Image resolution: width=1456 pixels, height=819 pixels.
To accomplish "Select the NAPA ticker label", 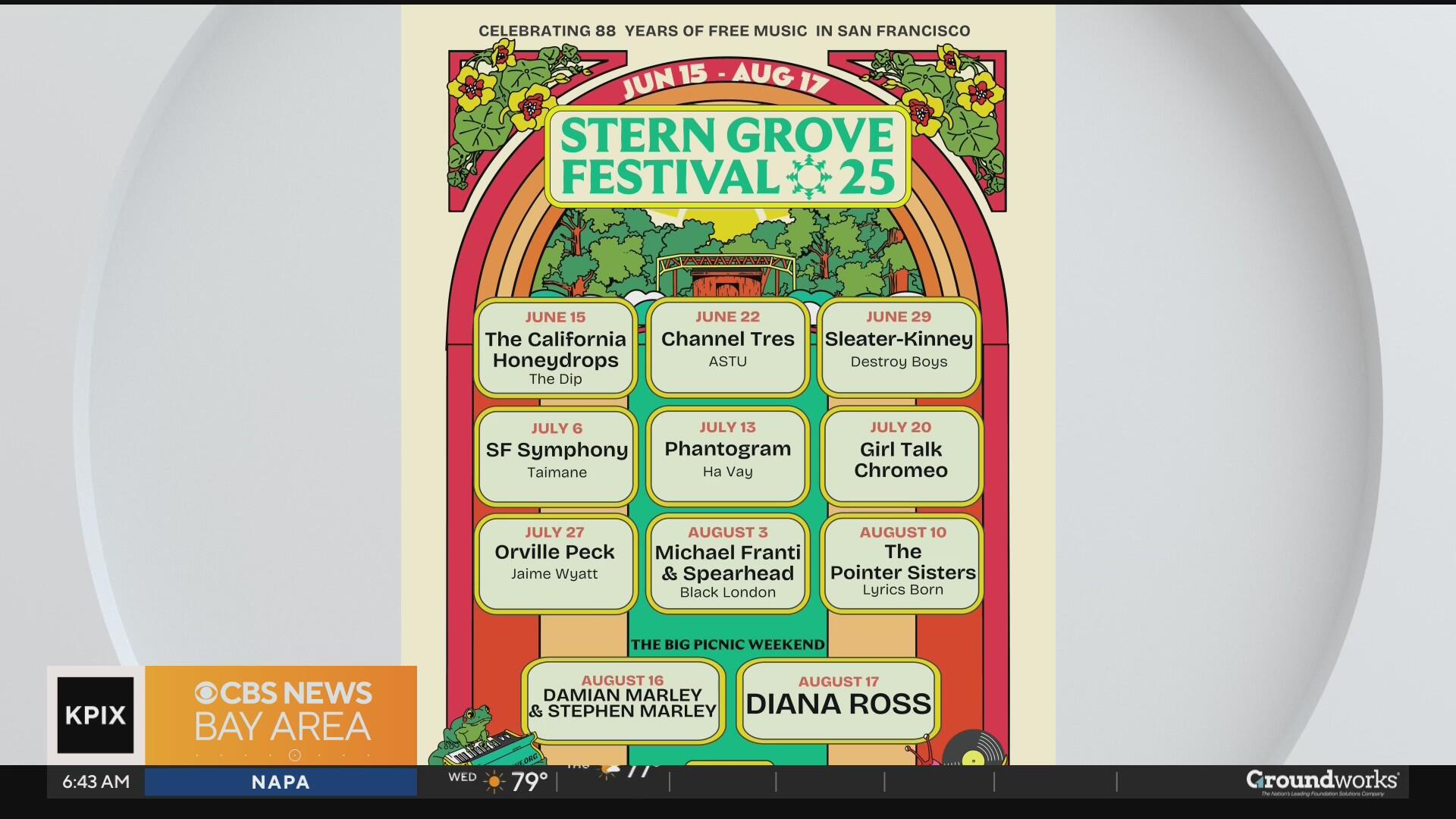I will click(x=281, y=781).
